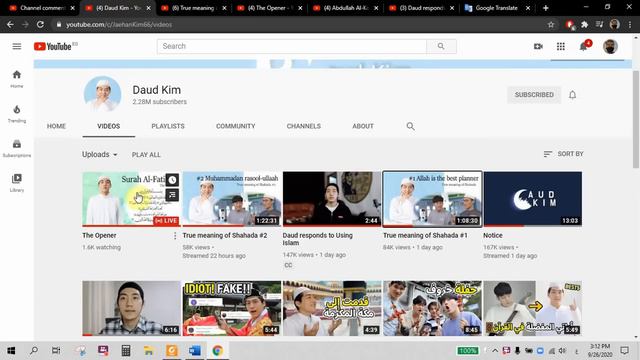The height and width of the screenshot is (360, 640).
Task: Open three-dot menu for The Opener
Action: [175, 236]
